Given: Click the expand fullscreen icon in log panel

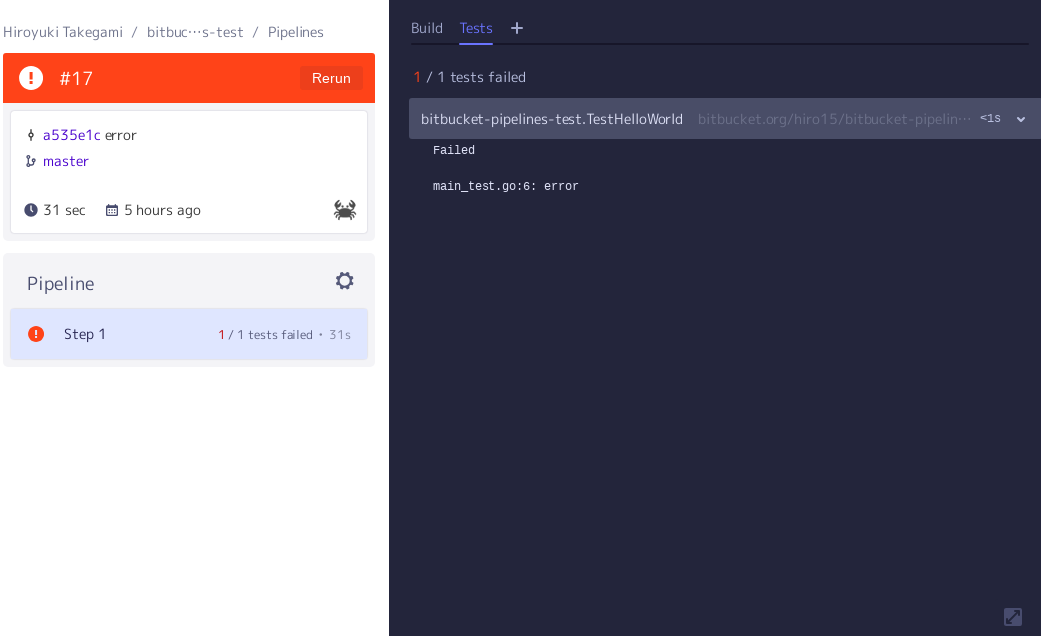Looking at the screenshot, I should (x=1012, y=617).
